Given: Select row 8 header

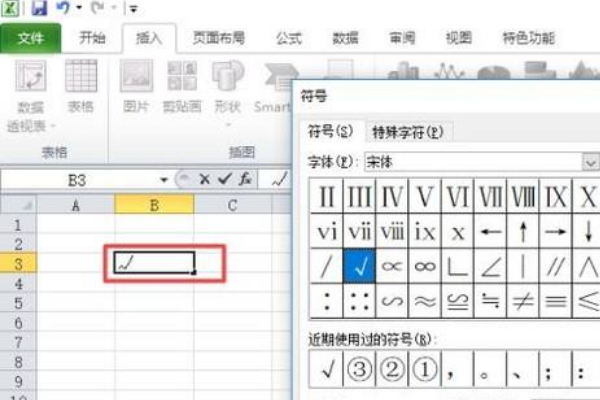Looking at the screenshot, I should tap(18, 362).
